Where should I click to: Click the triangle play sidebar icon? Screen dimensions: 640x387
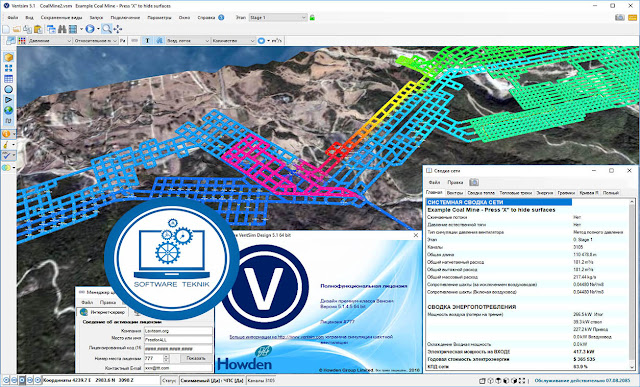[8, 100]
